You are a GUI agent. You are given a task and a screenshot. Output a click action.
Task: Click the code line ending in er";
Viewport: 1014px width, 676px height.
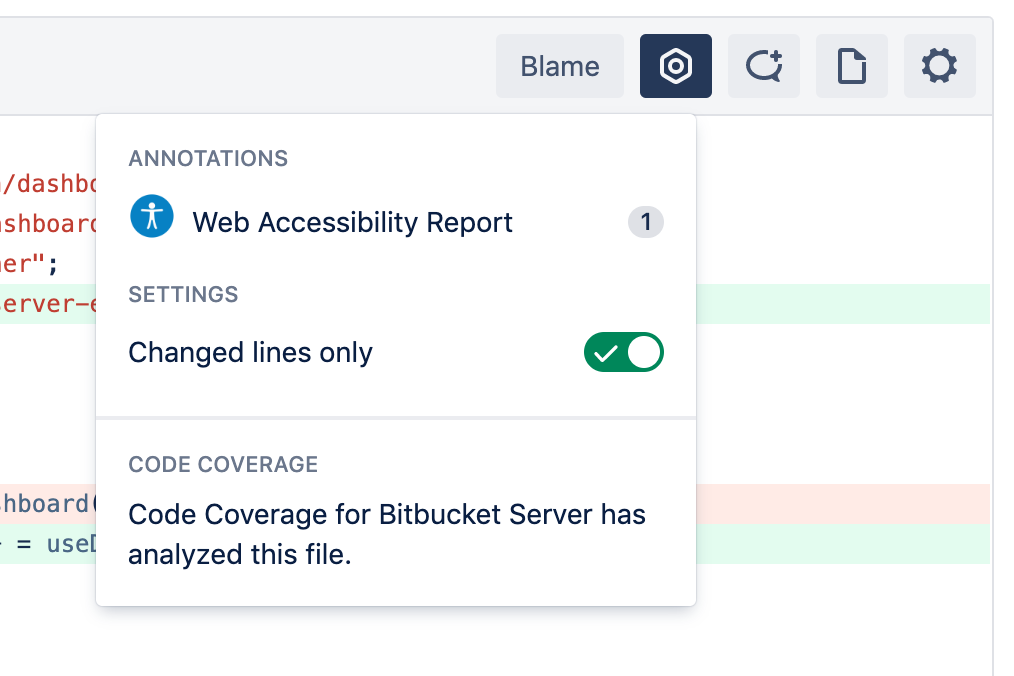[x=30, y=264]
